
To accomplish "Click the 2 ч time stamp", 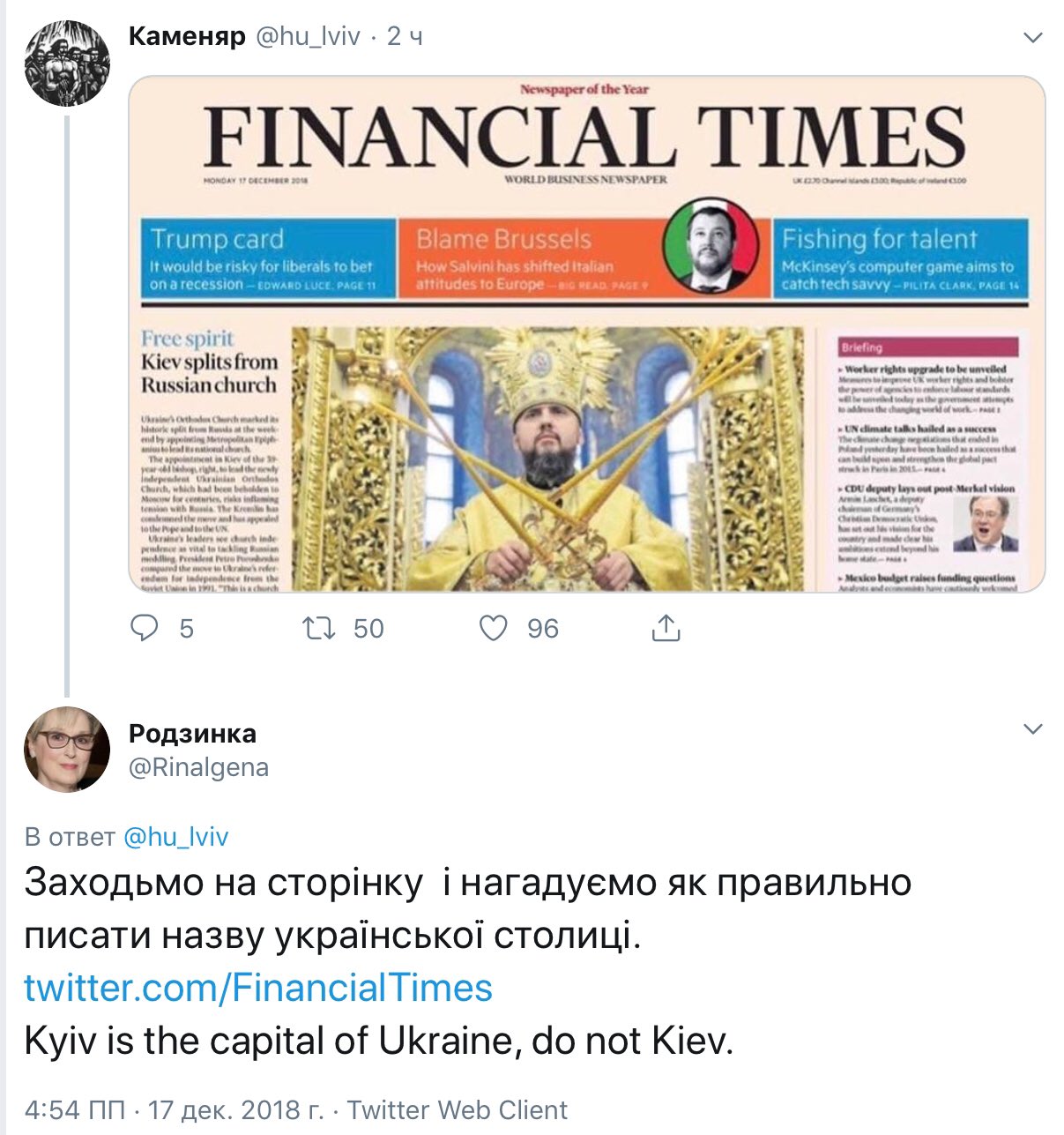I will [x=405, y=36].
